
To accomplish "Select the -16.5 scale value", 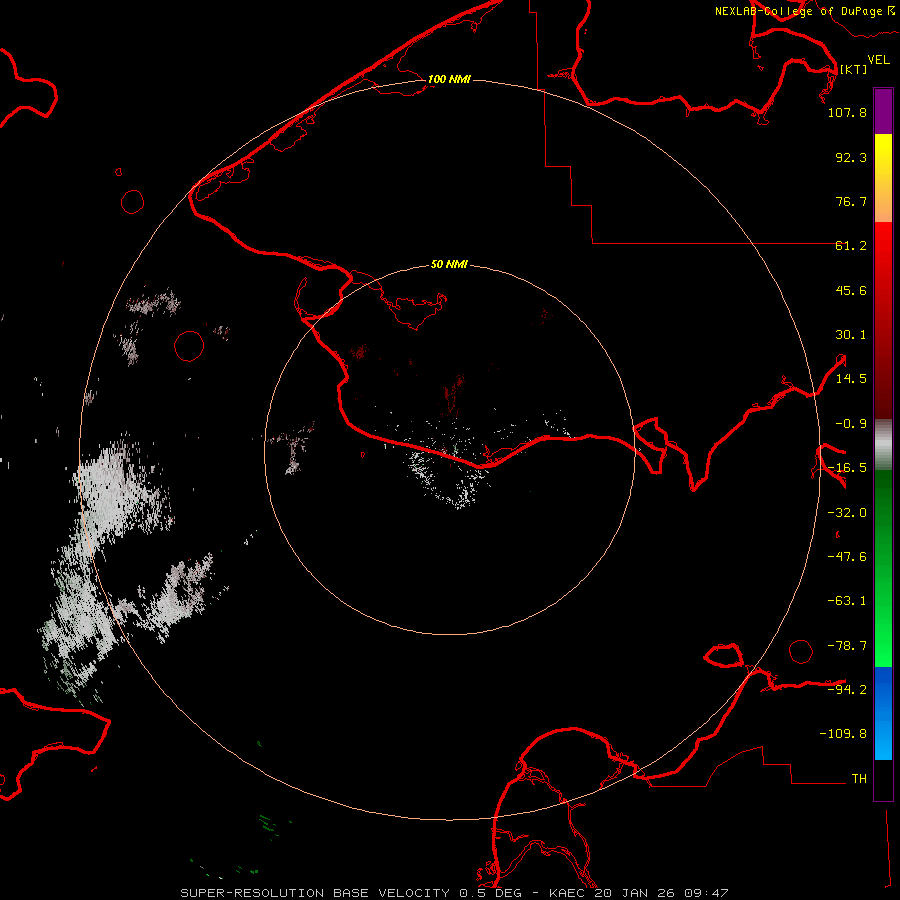I will tap(847, 468).
